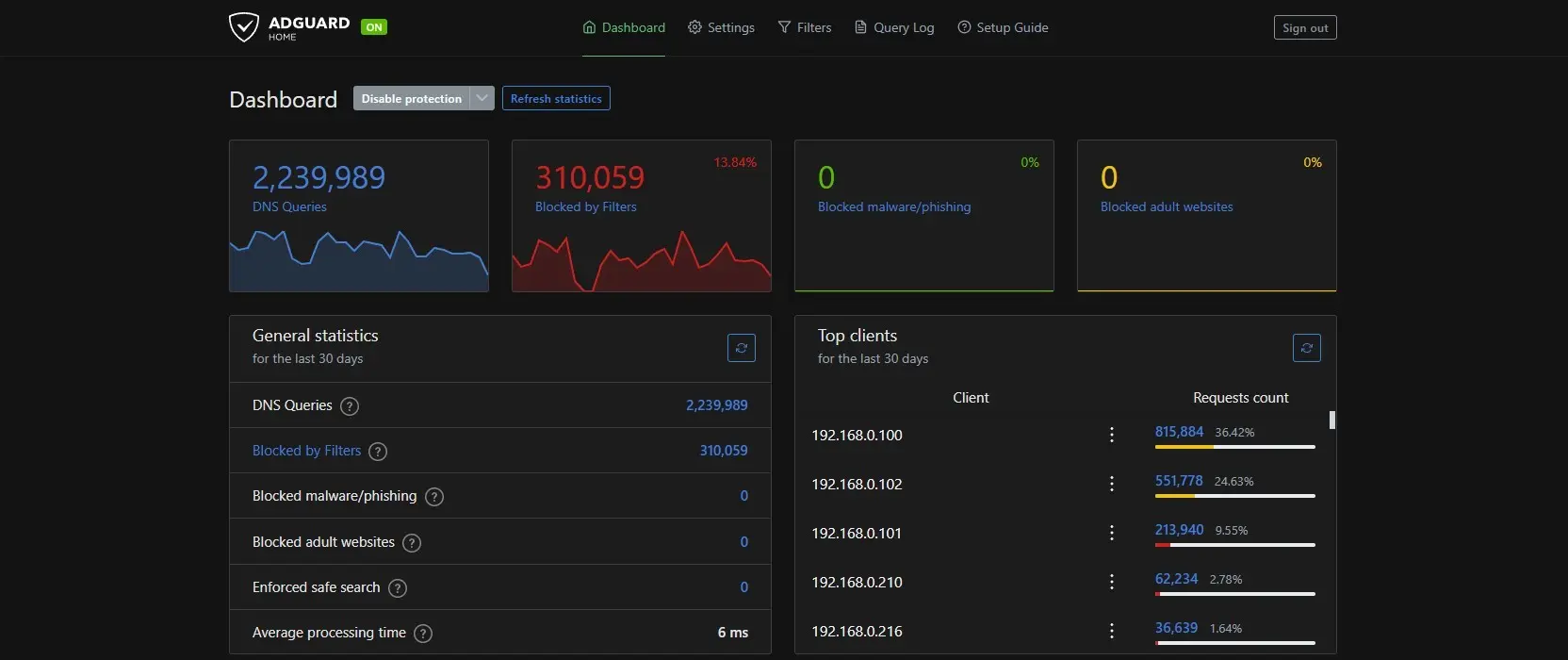Click the progress bar under 213,940
1568x660 pixels.
(x=1235, y=545)
